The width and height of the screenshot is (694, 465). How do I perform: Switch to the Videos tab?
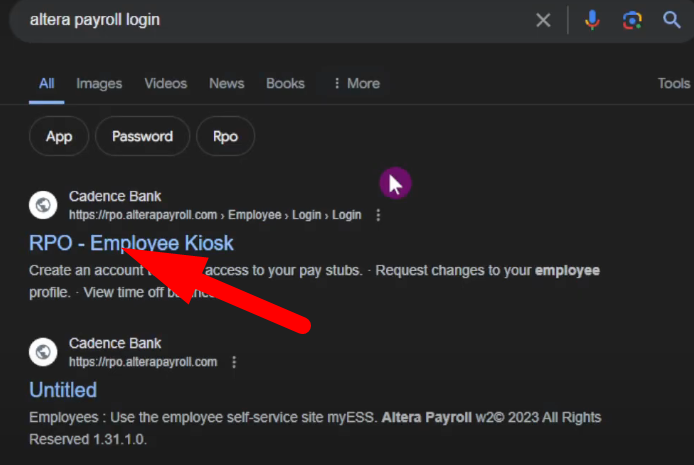165,84
